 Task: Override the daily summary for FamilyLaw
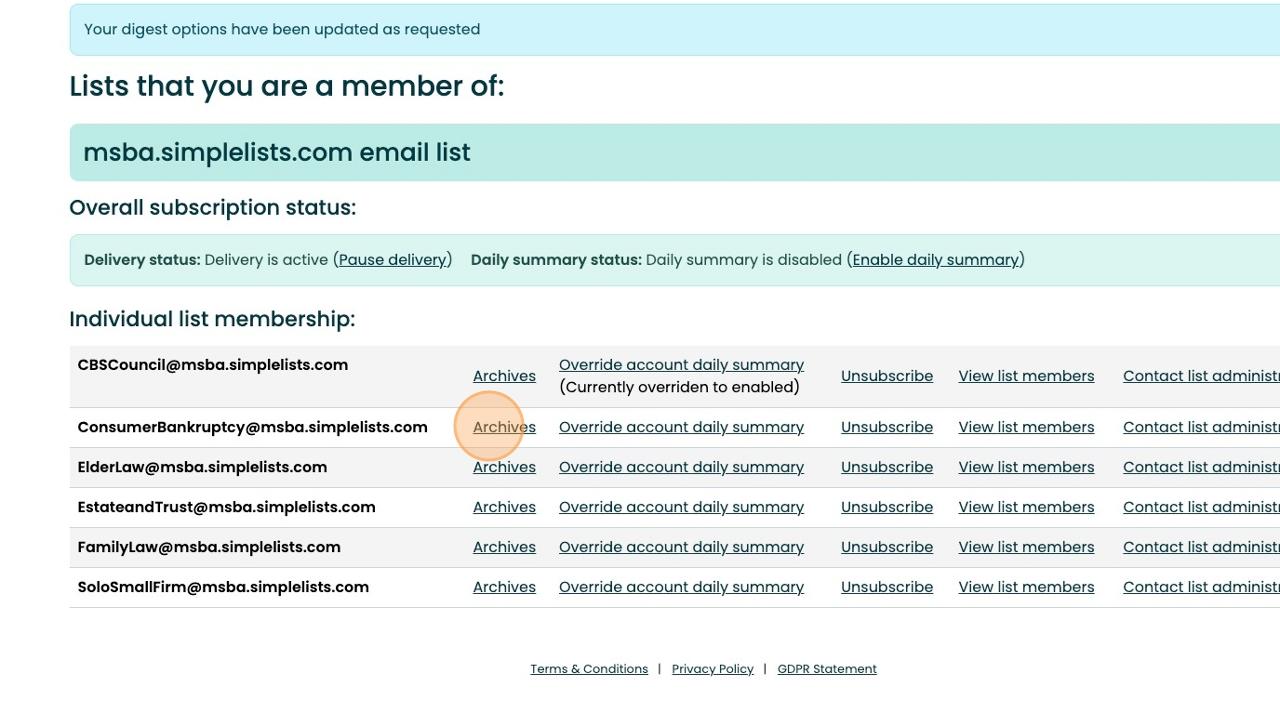click(681, 547)
